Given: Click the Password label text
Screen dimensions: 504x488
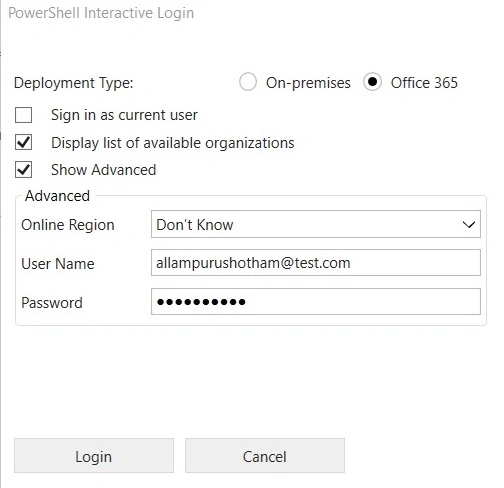Looking at the screenshot, I should click(52, 303).
